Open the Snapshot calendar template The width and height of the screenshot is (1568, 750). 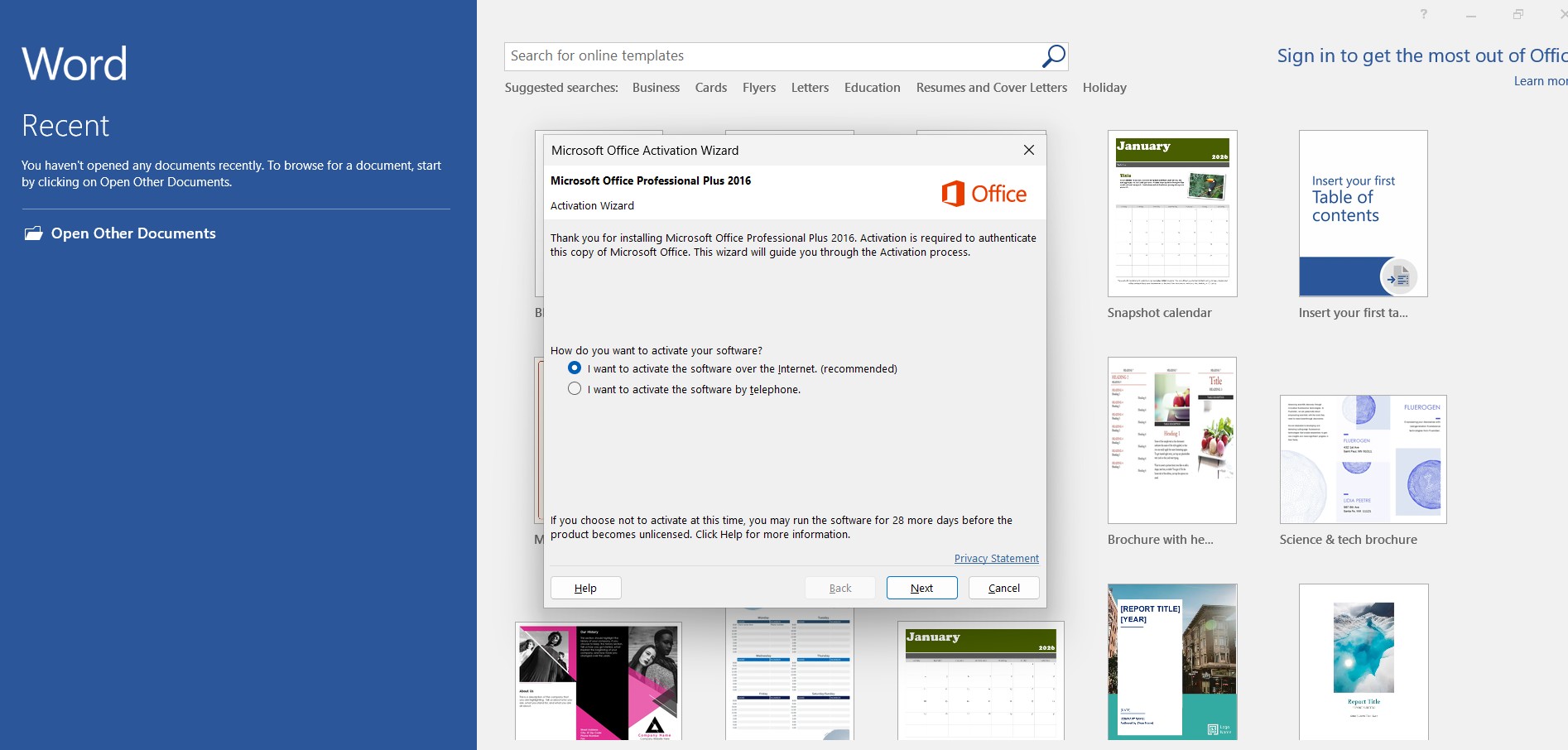pyautogui.click(x=1172, y=214)
